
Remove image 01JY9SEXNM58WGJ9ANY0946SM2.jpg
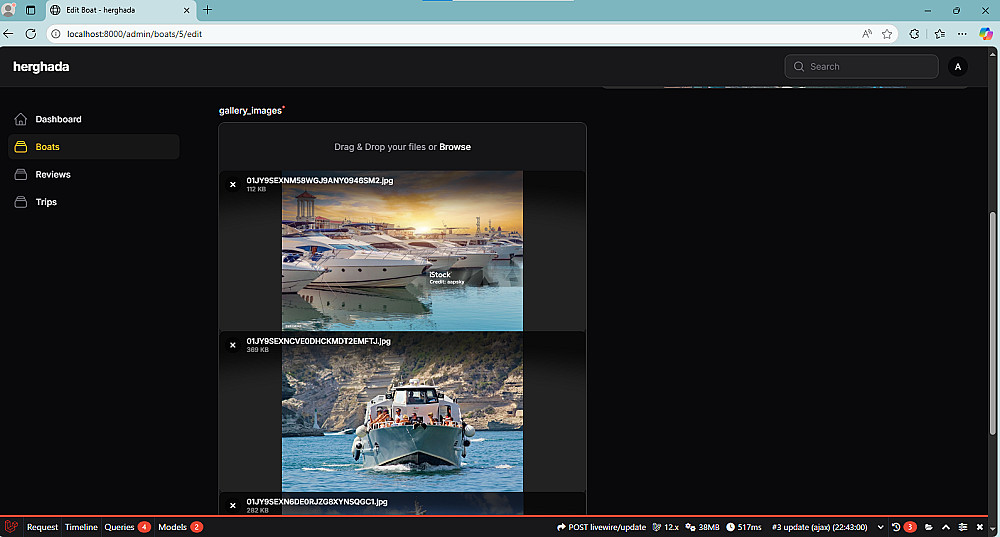(233, 184)
